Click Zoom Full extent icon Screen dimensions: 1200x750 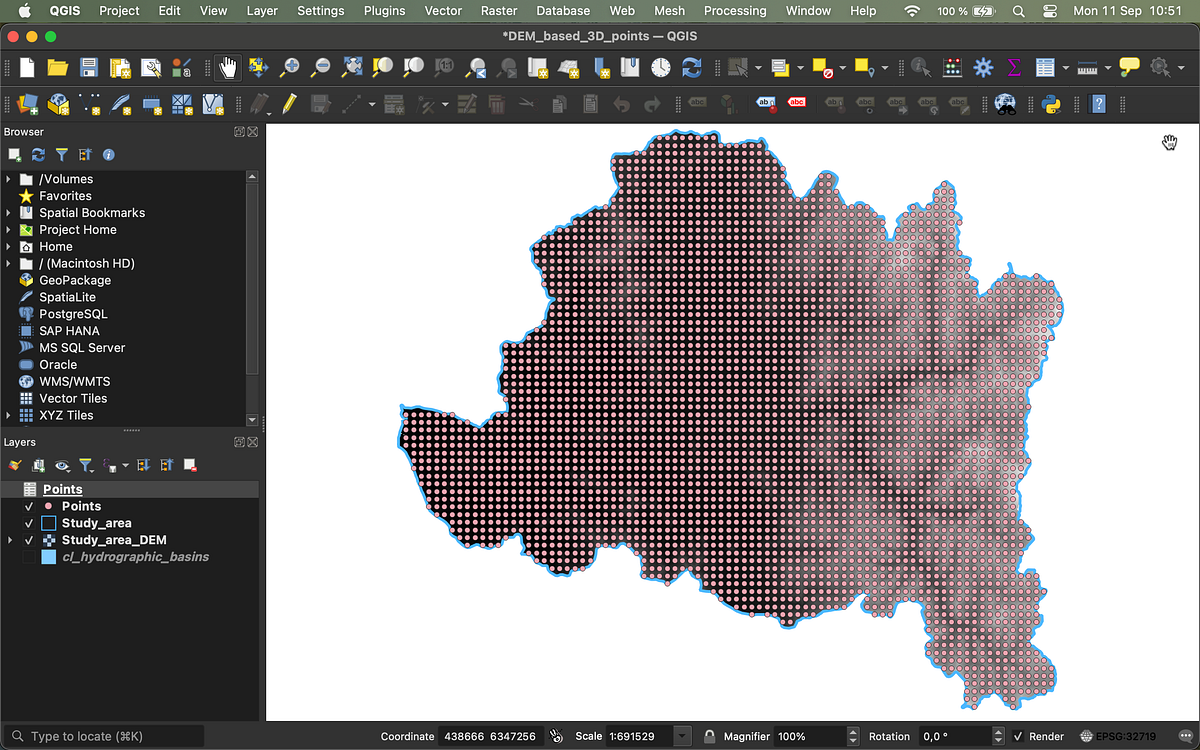[x=353, y=65]
